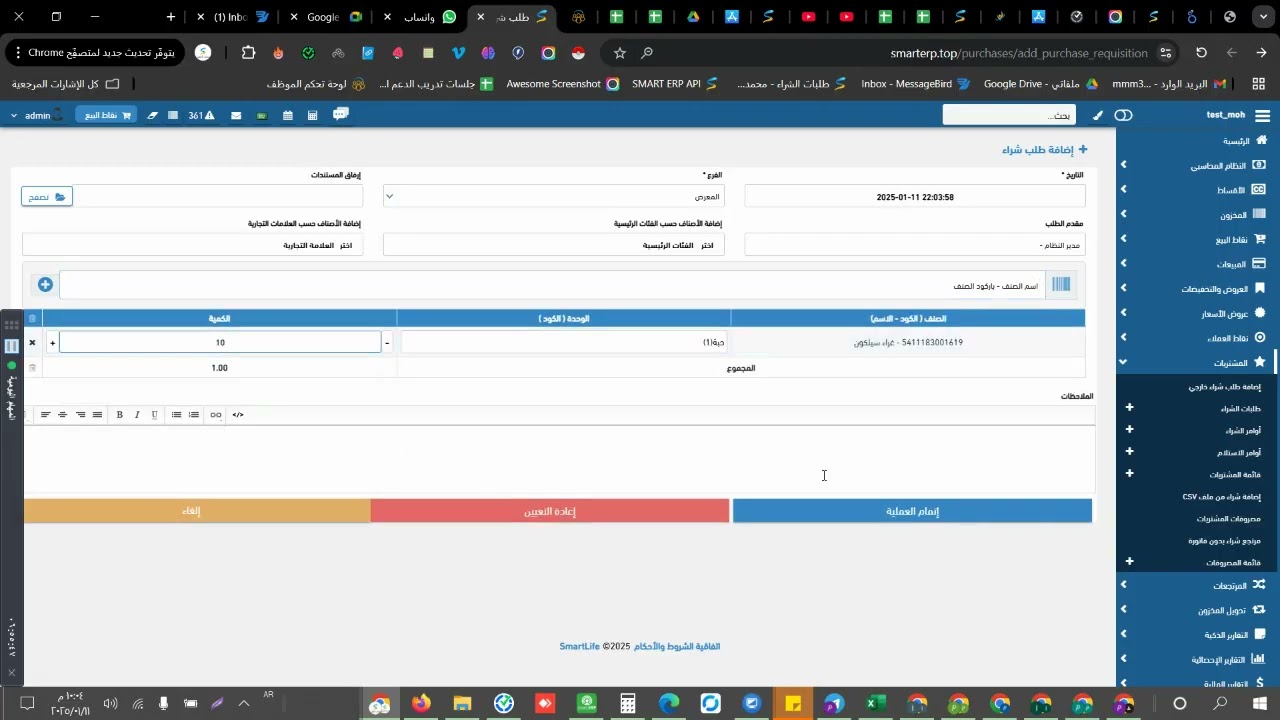Screen dimensions: 1280x720
Task: Open إضافة شراء من ملف CSV item
Action: [1222, 497]
